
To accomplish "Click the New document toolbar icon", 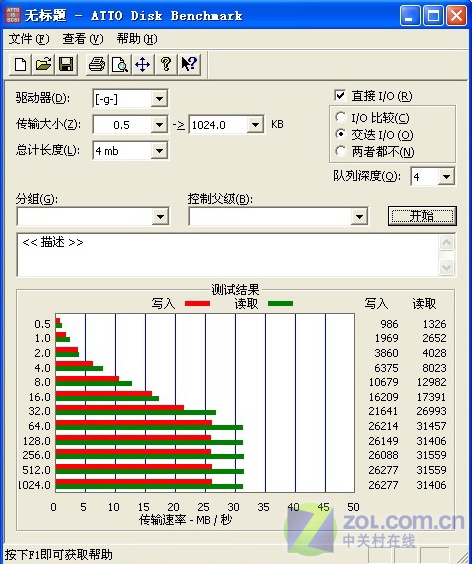I will tap(20, 65).
